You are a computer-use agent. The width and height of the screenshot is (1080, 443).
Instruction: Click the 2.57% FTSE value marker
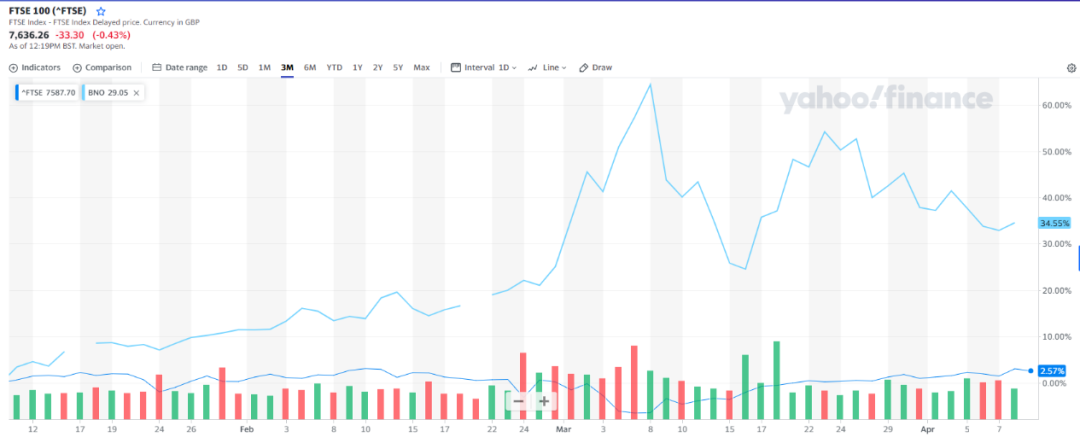click(1052, 371)
